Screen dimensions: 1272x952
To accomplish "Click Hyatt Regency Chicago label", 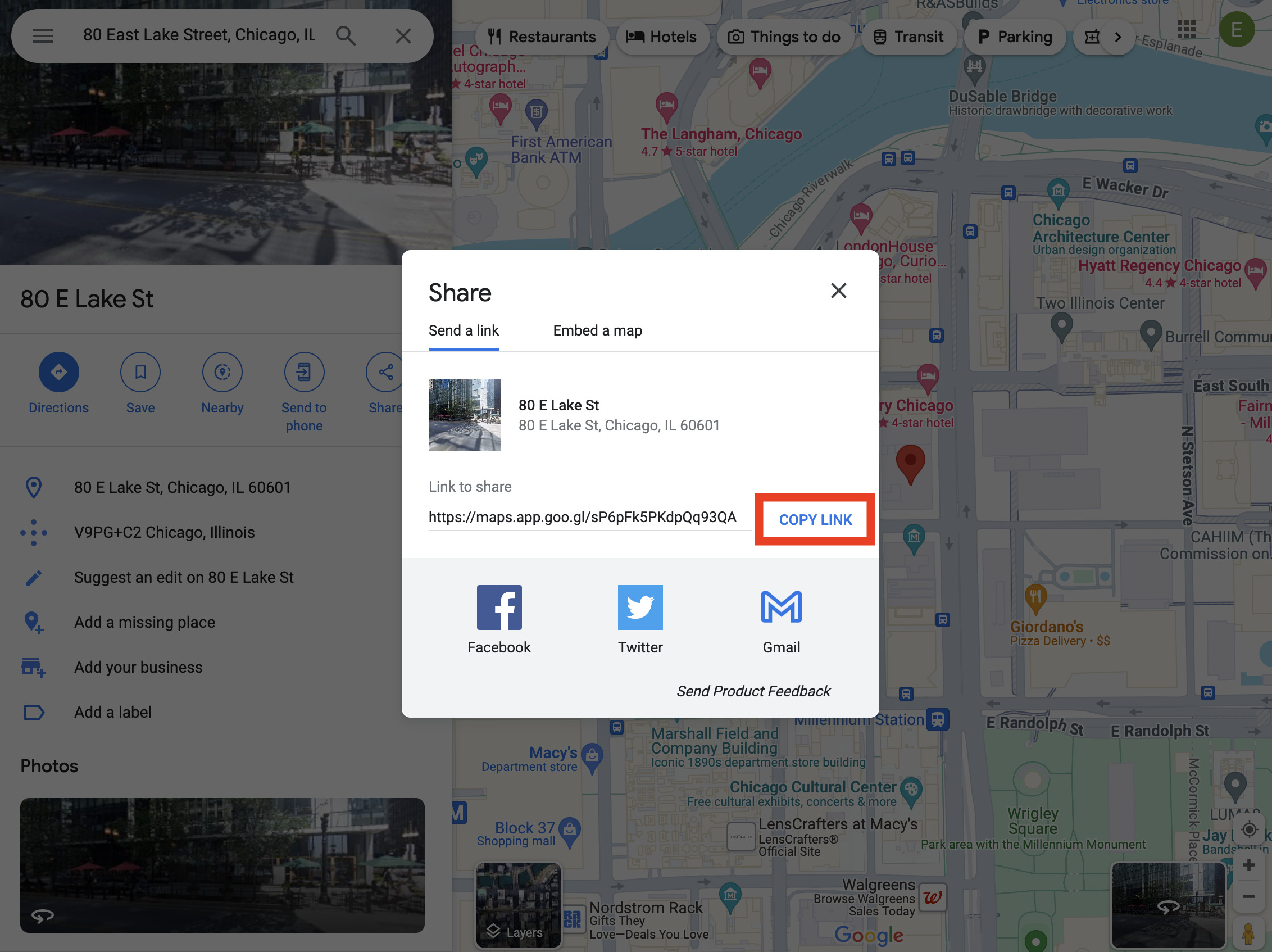I will (1159, 266).
